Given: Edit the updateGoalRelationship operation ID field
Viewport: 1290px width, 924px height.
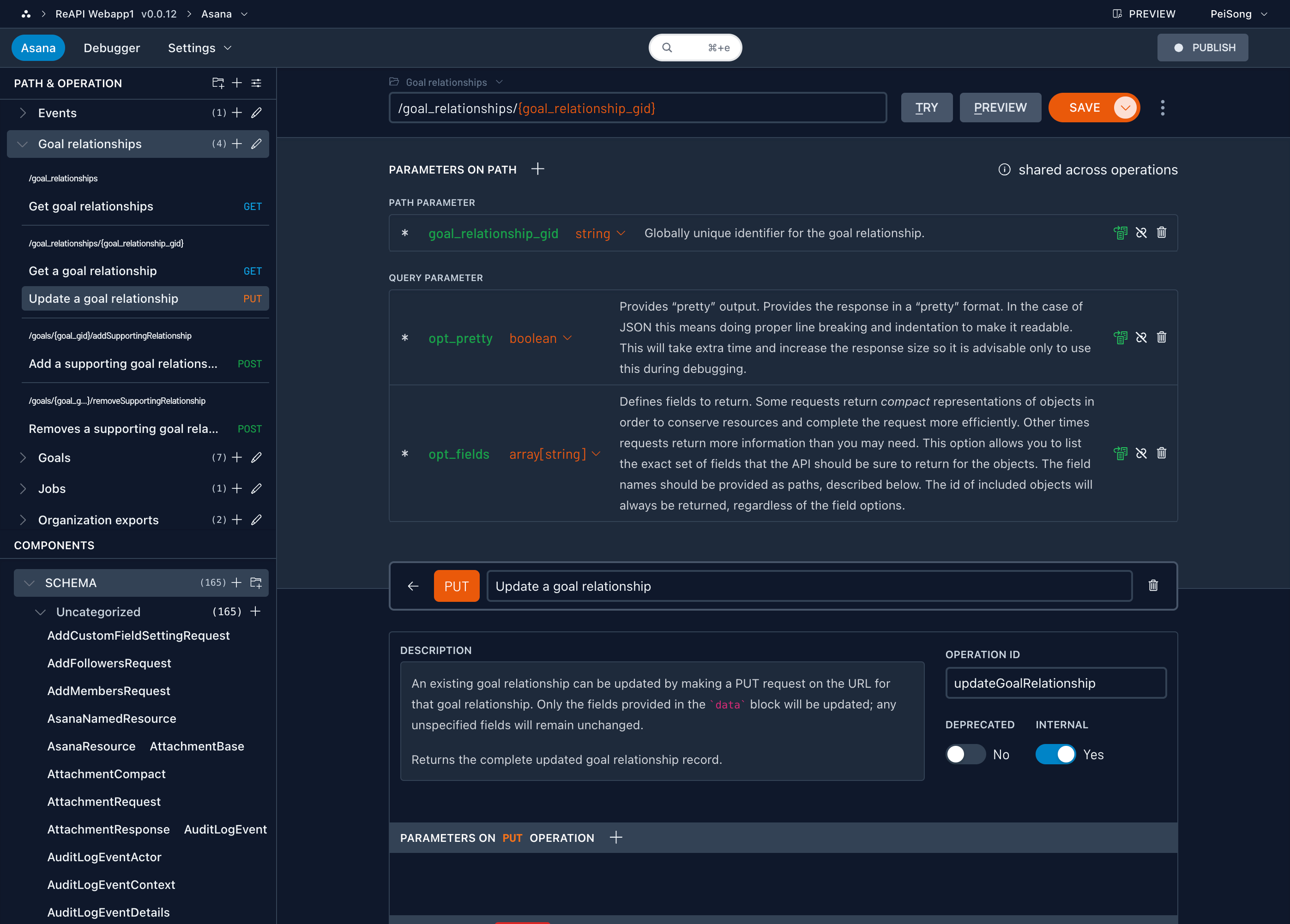Looking at the screenshot, I should pyautogui.click(x=1055, y=683).
